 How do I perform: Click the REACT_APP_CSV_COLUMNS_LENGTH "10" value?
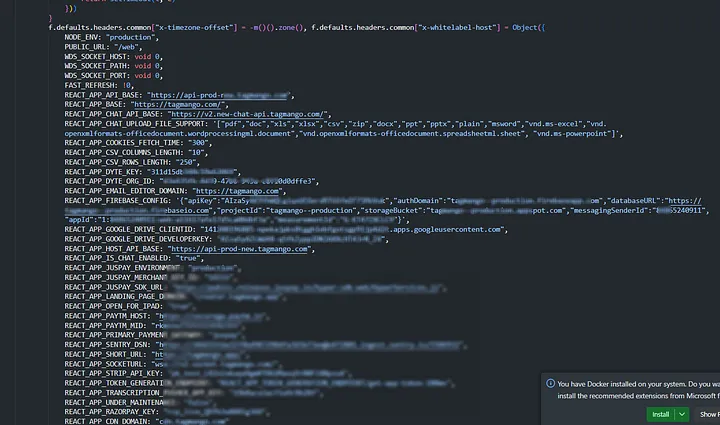click(x=196, y=152)
